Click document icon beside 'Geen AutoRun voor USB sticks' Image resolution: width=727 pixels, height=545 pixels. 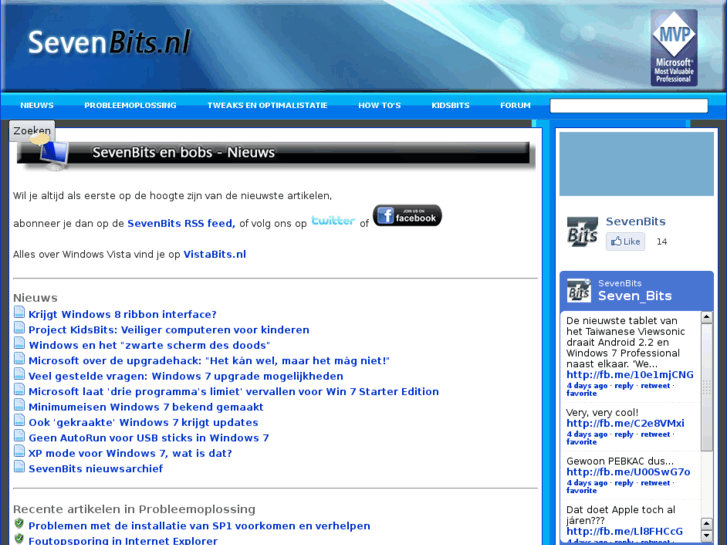[19, 436]
